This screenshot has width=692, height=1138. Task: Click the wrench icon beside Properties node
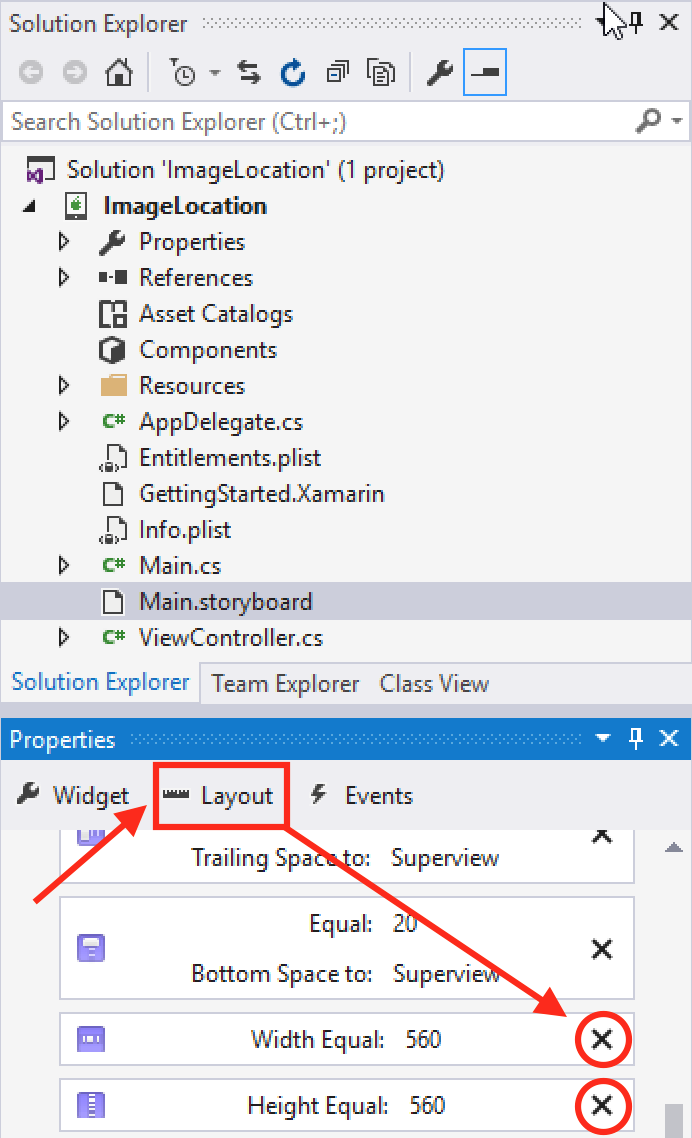click(x=112, y=242)
